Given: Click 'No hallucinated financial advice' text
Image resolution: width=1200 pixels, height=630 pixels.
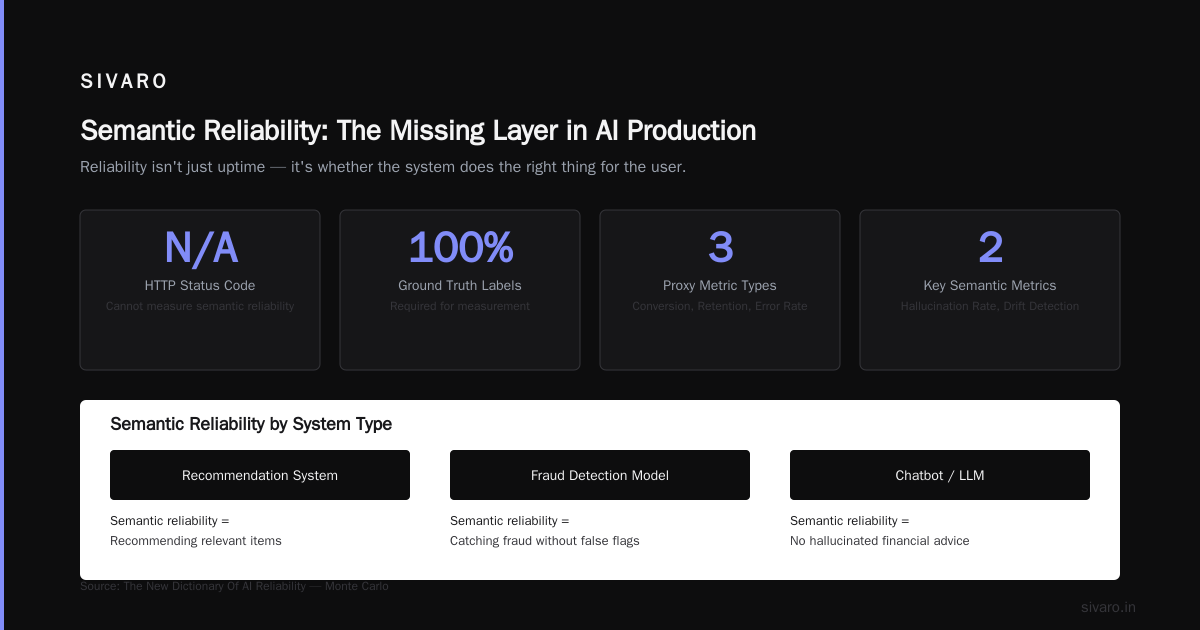Looking at the screenshot, I should (880, 541).
